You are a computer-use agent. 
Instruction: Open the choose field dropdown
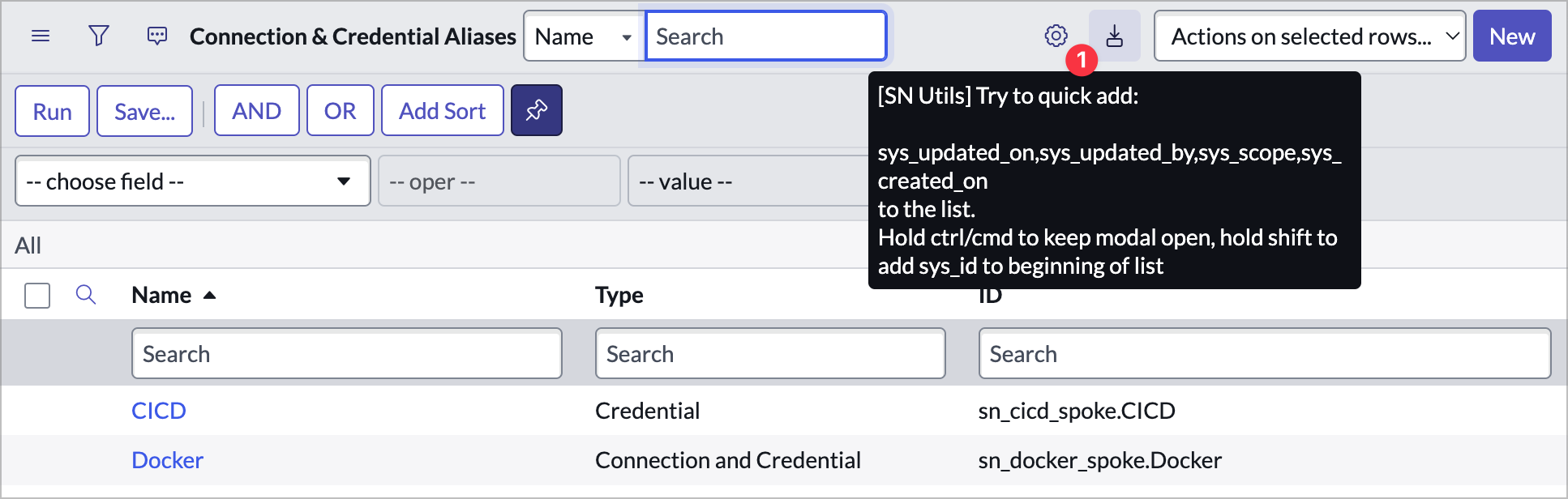click(192, 181)
